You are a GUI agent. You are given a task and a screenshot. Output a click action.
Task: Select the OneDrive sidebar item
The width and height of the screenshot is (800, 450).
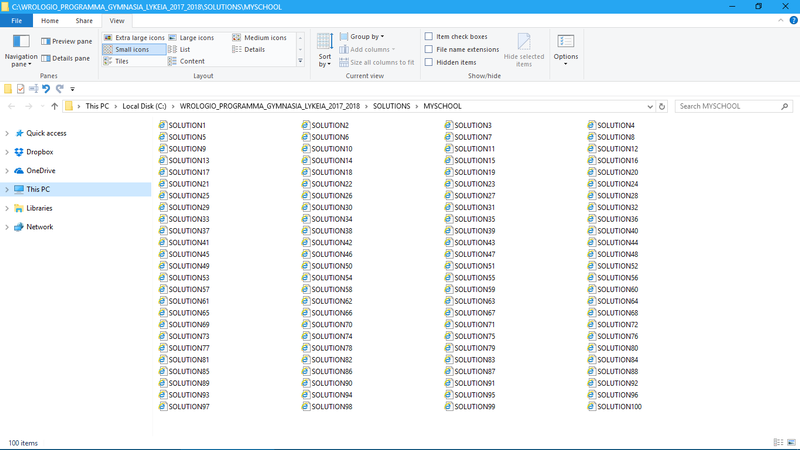(41, 171)
